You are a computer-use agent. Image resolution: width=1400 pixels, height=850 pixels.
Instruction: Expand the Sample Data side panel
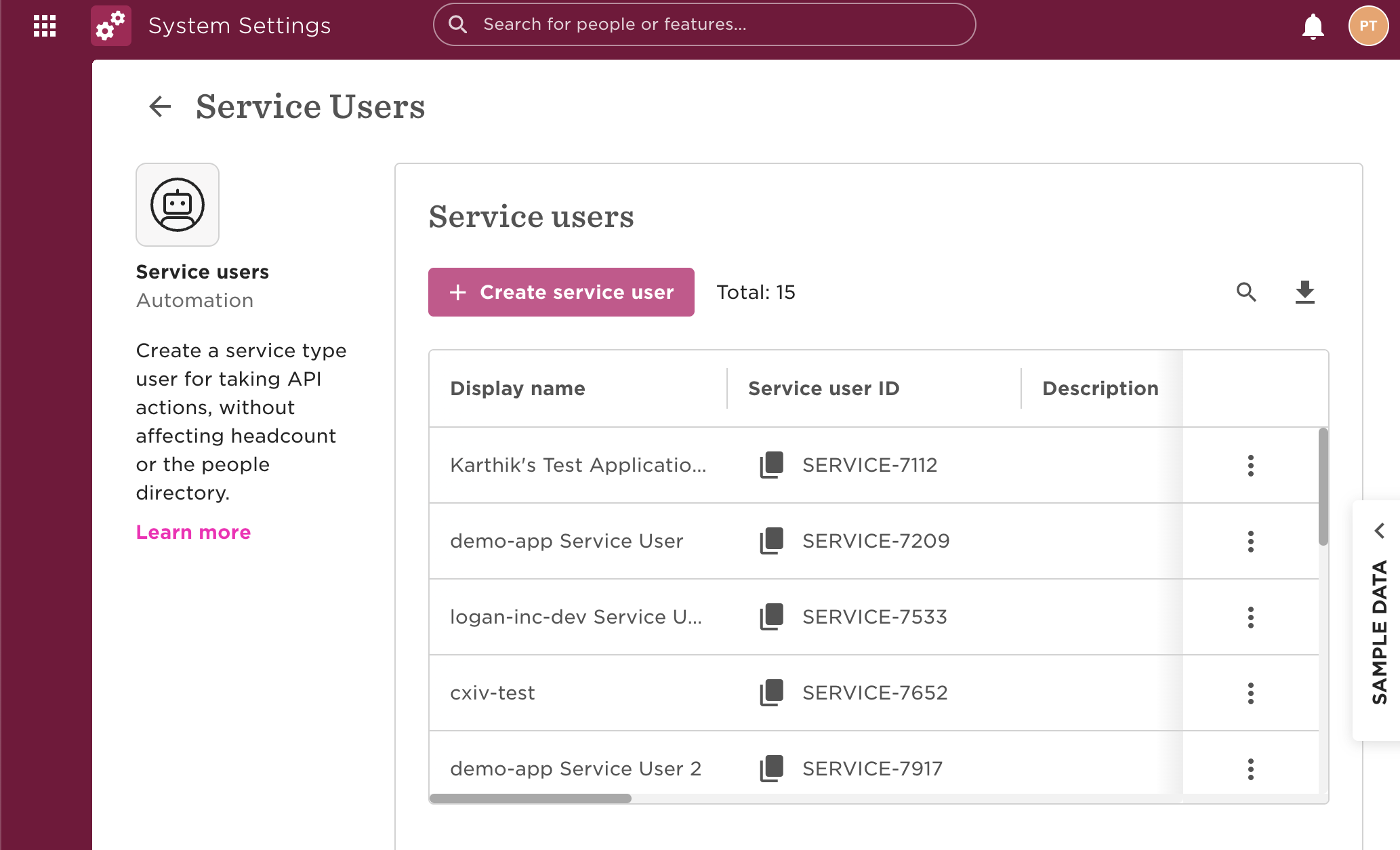pyautogui.click(x=1379, y=531)
